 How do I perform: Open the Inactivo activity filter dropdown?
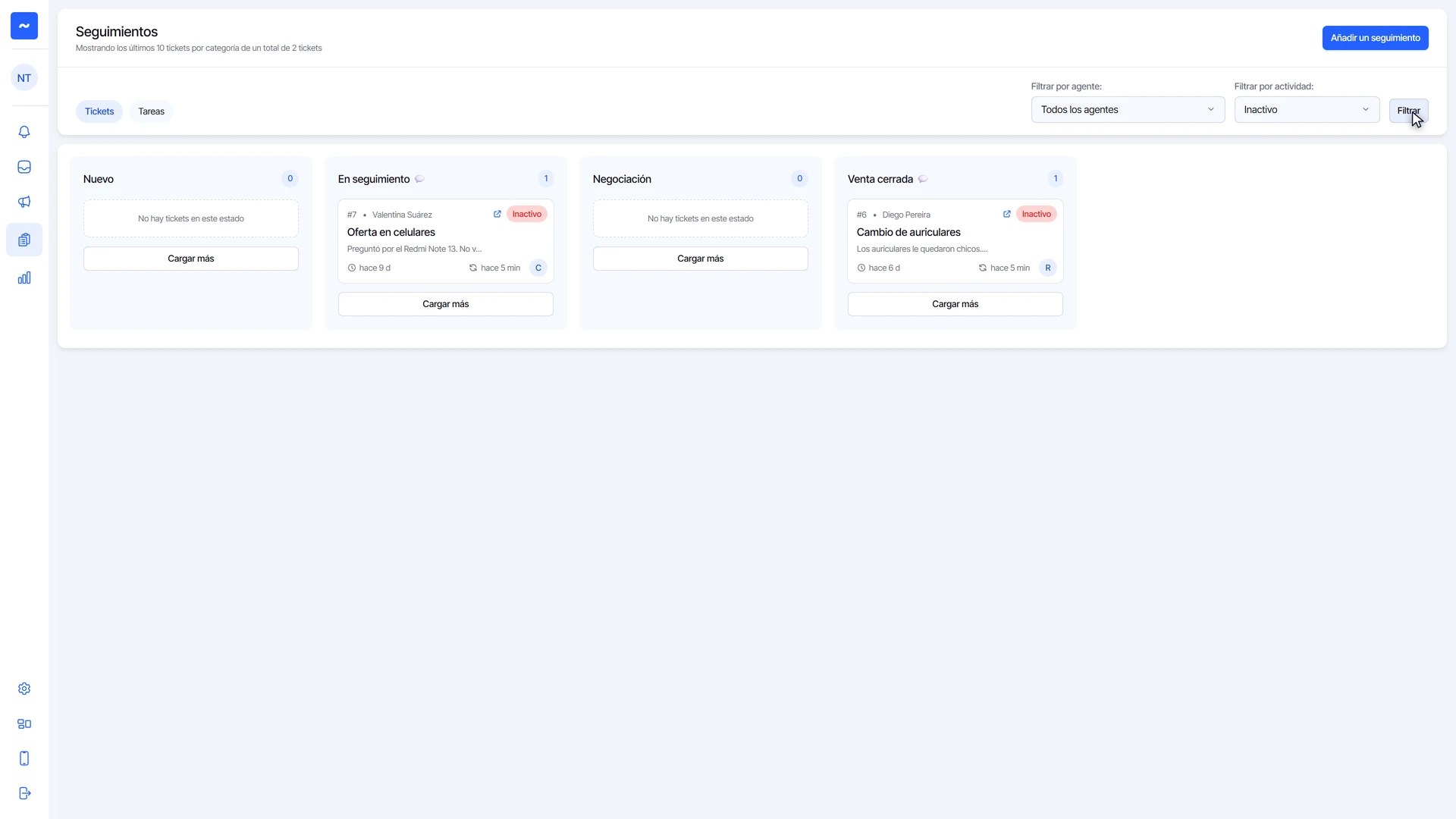[1307, 110]
